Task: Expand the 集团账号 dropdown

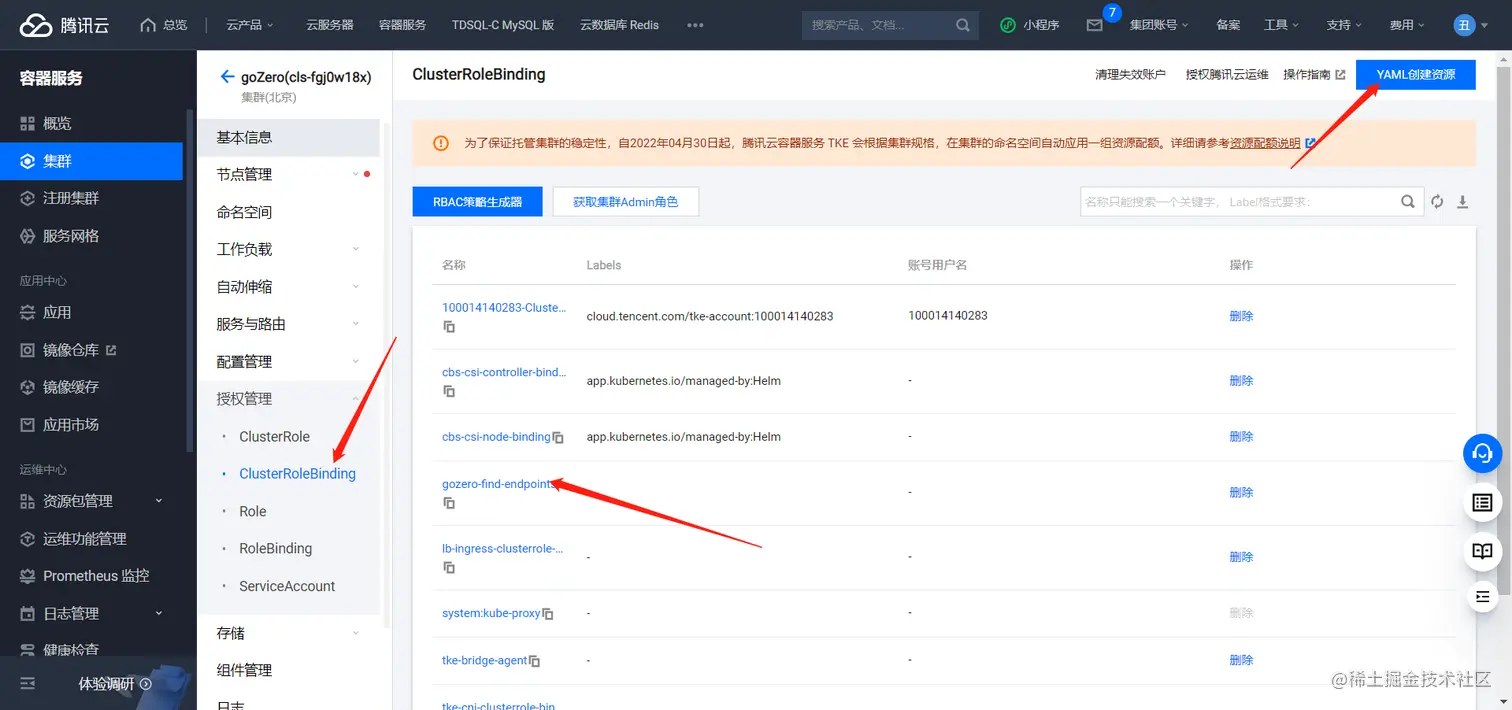Action: [x=1159, y=25]
